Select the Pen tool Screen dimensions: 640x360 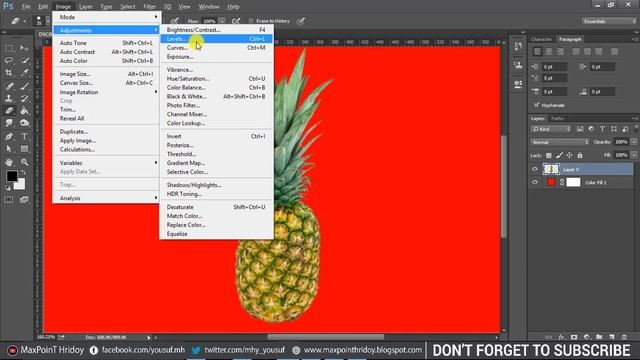9,136
